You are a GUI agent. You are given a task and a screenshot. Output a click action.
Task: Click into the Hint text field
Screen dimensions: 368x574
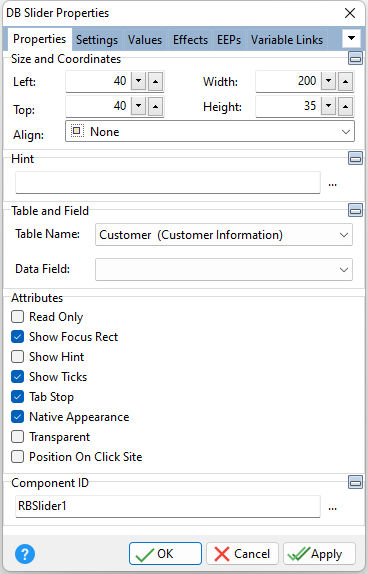point(168,182)
